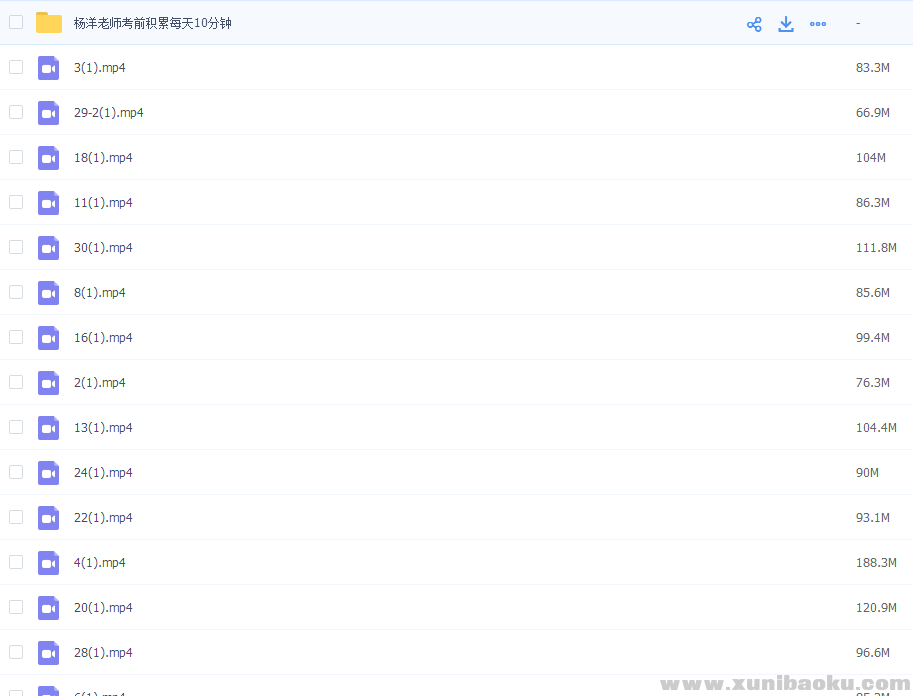Click the dash element right of the toolbar icons

tap(857, 23)
